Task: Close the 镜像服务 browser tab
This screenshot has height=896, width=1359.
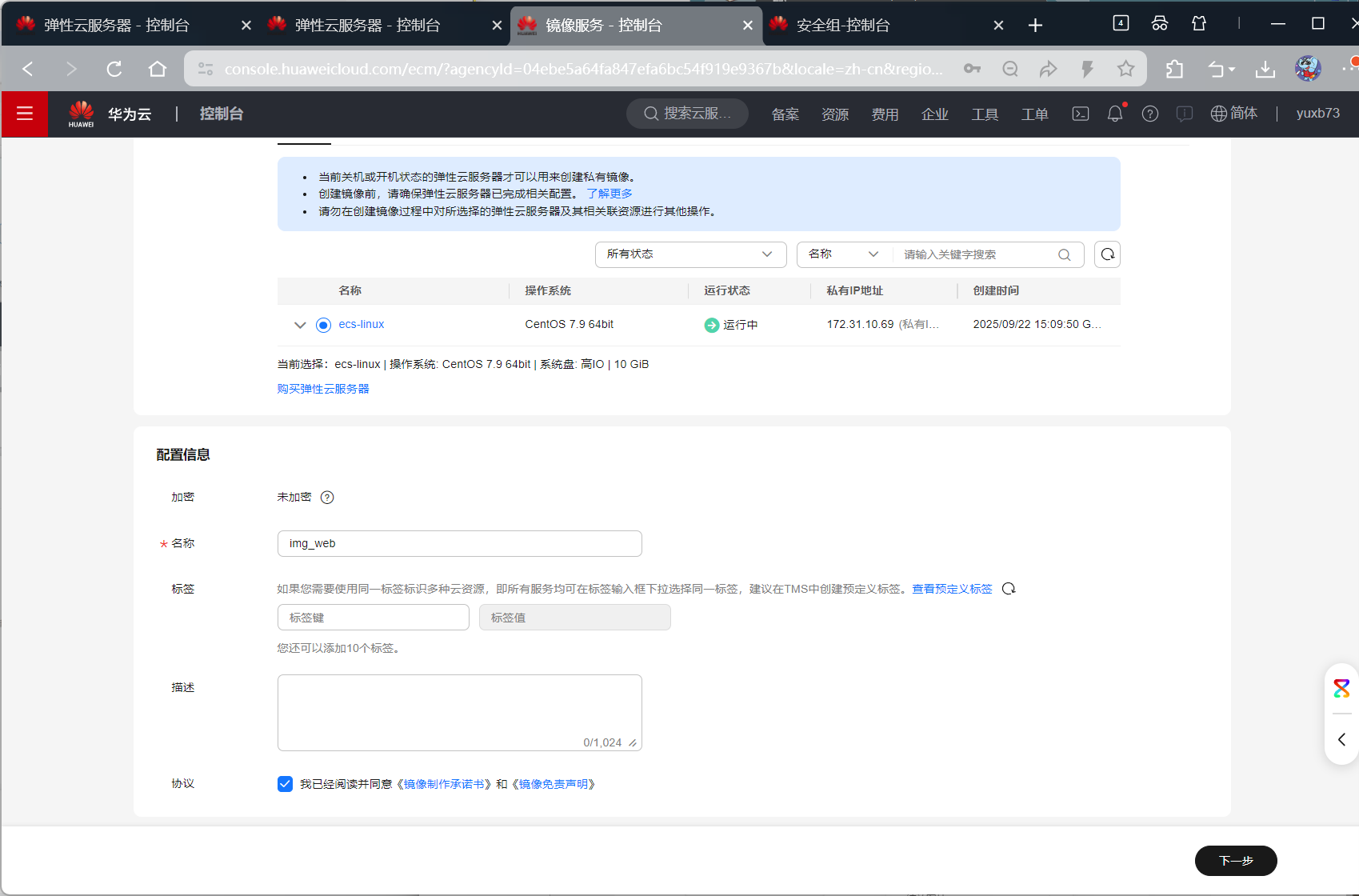Action: pyautogui.click(x=748, y=26)
